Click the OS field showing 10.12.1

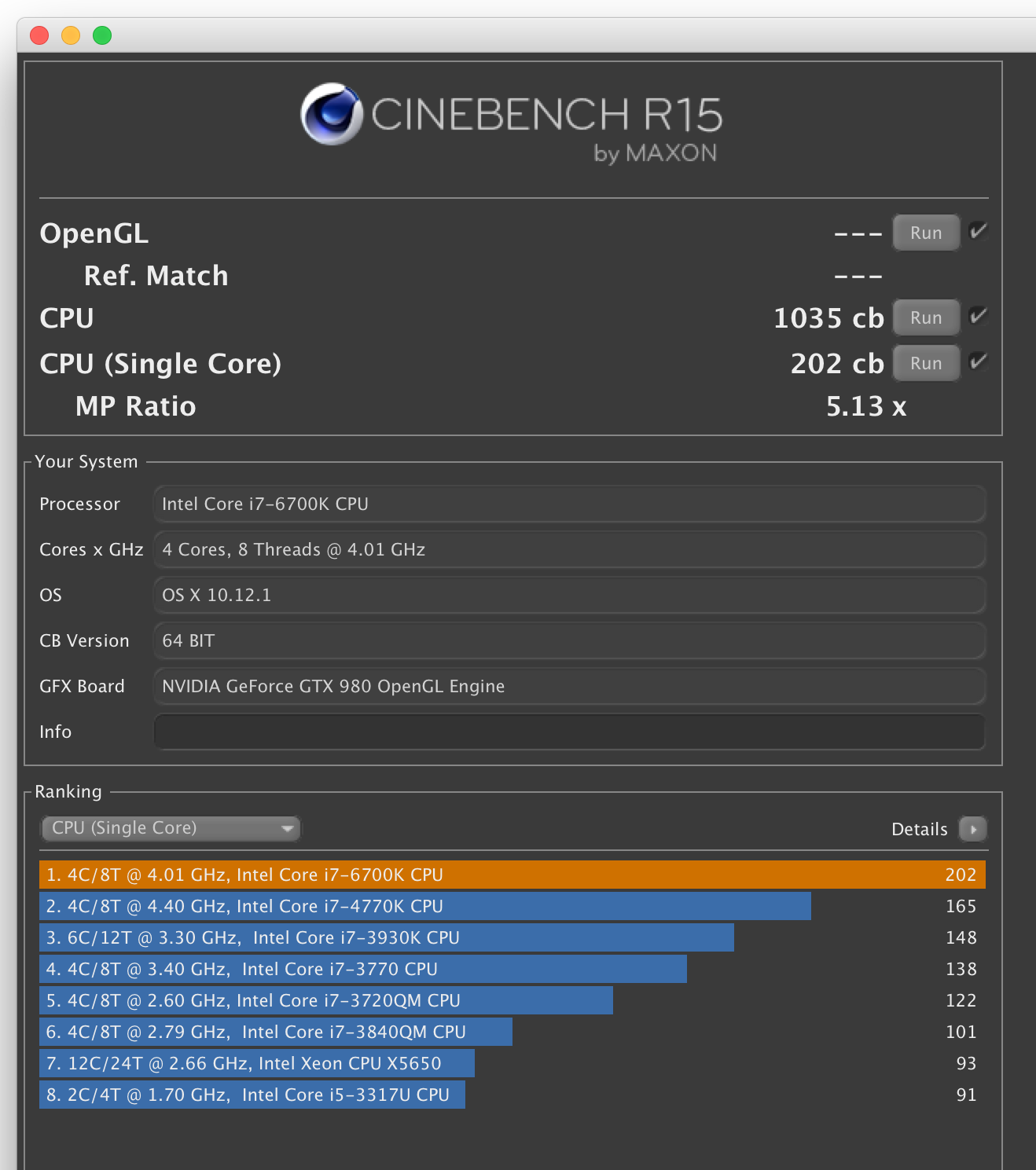pos(569,595)
